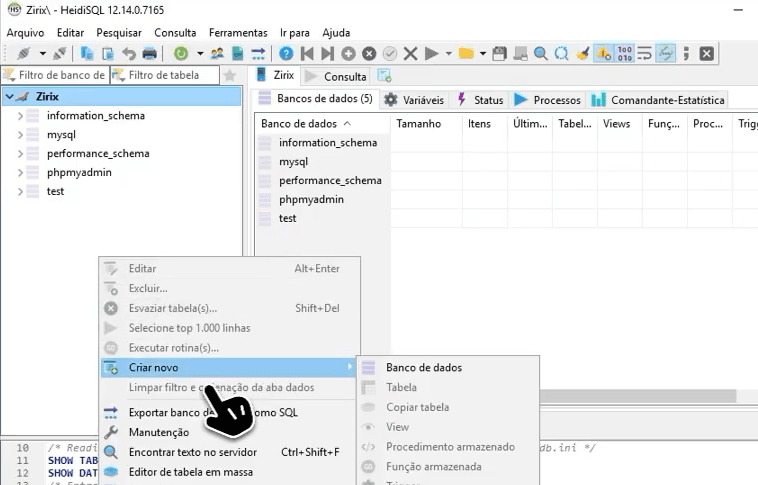Click the dark X icon at the toolbar end
This screenshot has height=485, width=758.
pos(706,53)
